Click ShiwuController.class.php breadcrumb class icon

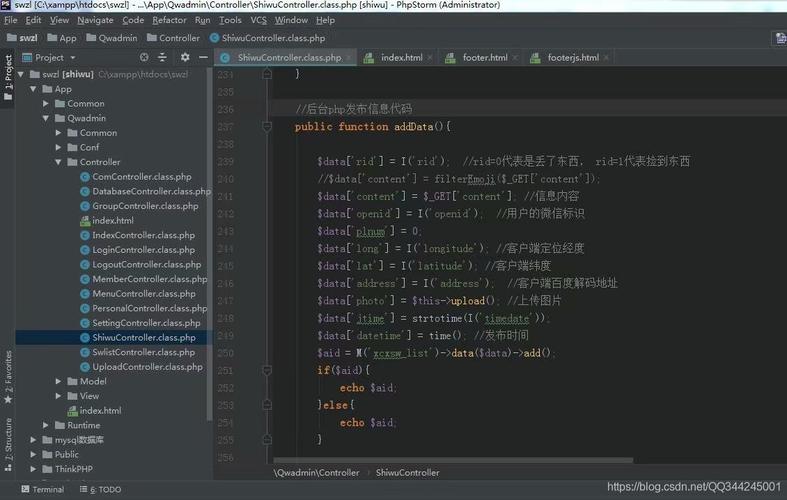tap(214, 38)
